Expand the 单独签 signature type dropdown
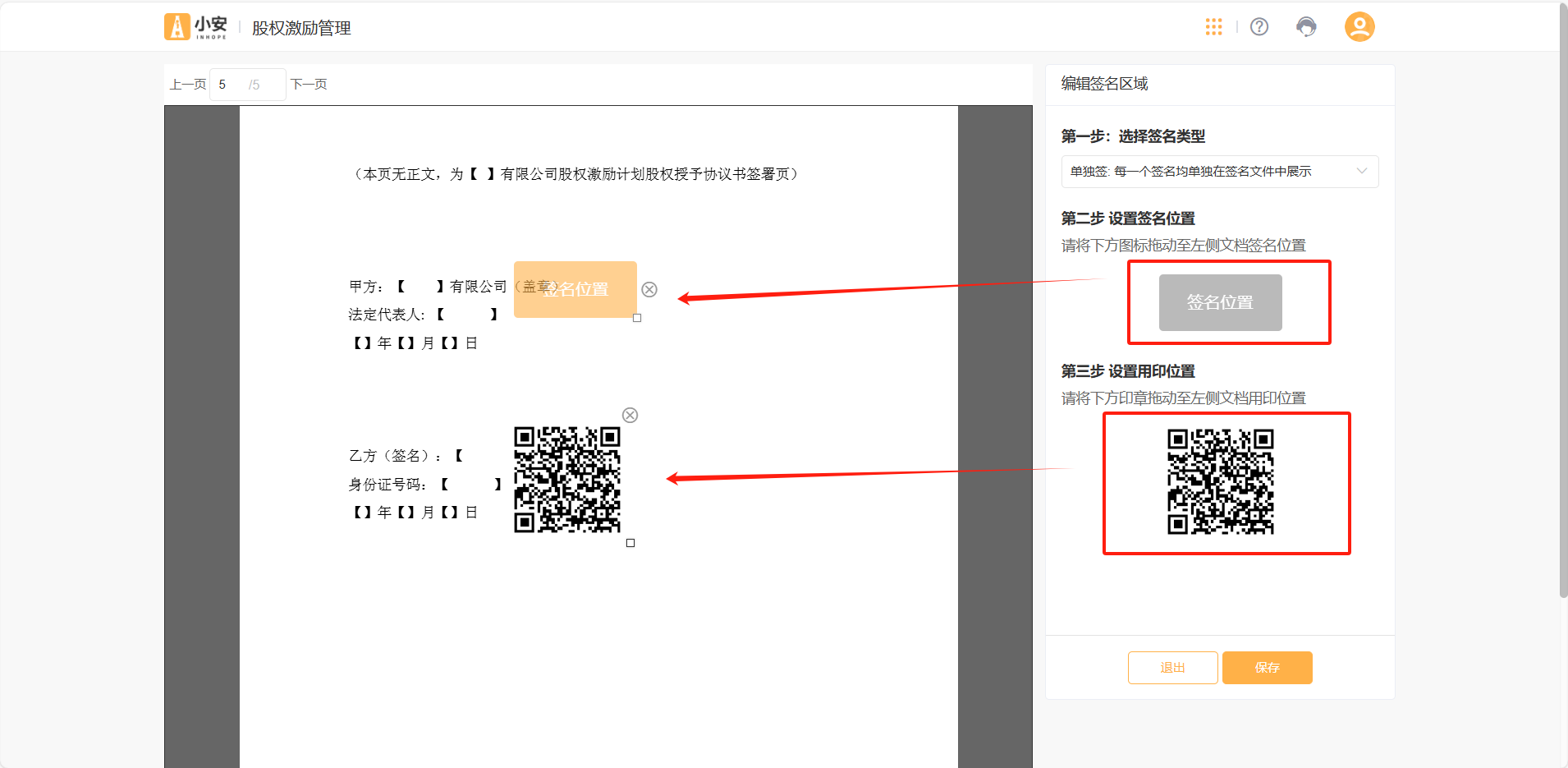 point(1220,172)
